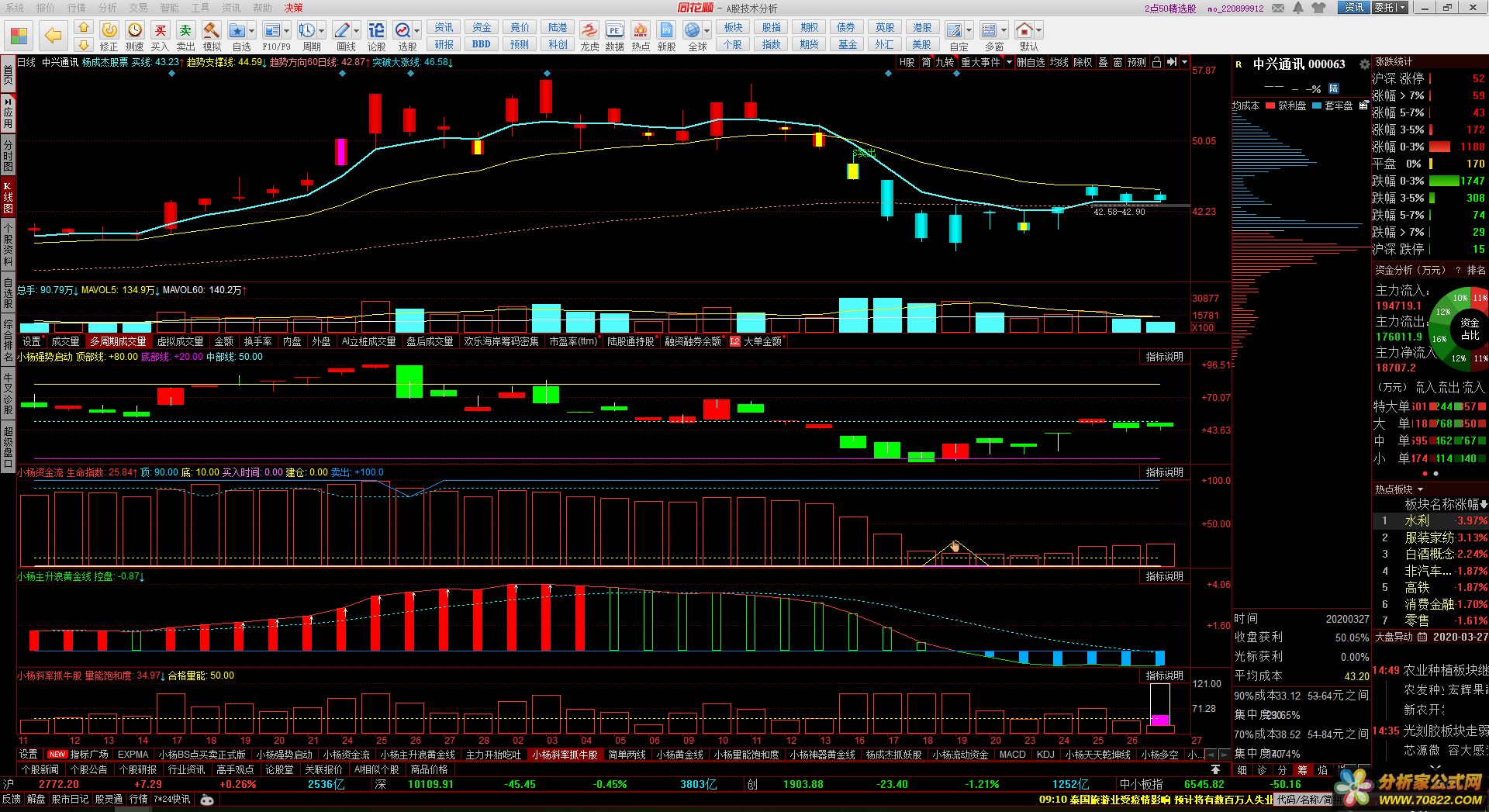Image resolution: width=1489 pixels, height=812 pixels.
Task: Click the 水利 row in hot sectors list
Action: [1430, 520]
